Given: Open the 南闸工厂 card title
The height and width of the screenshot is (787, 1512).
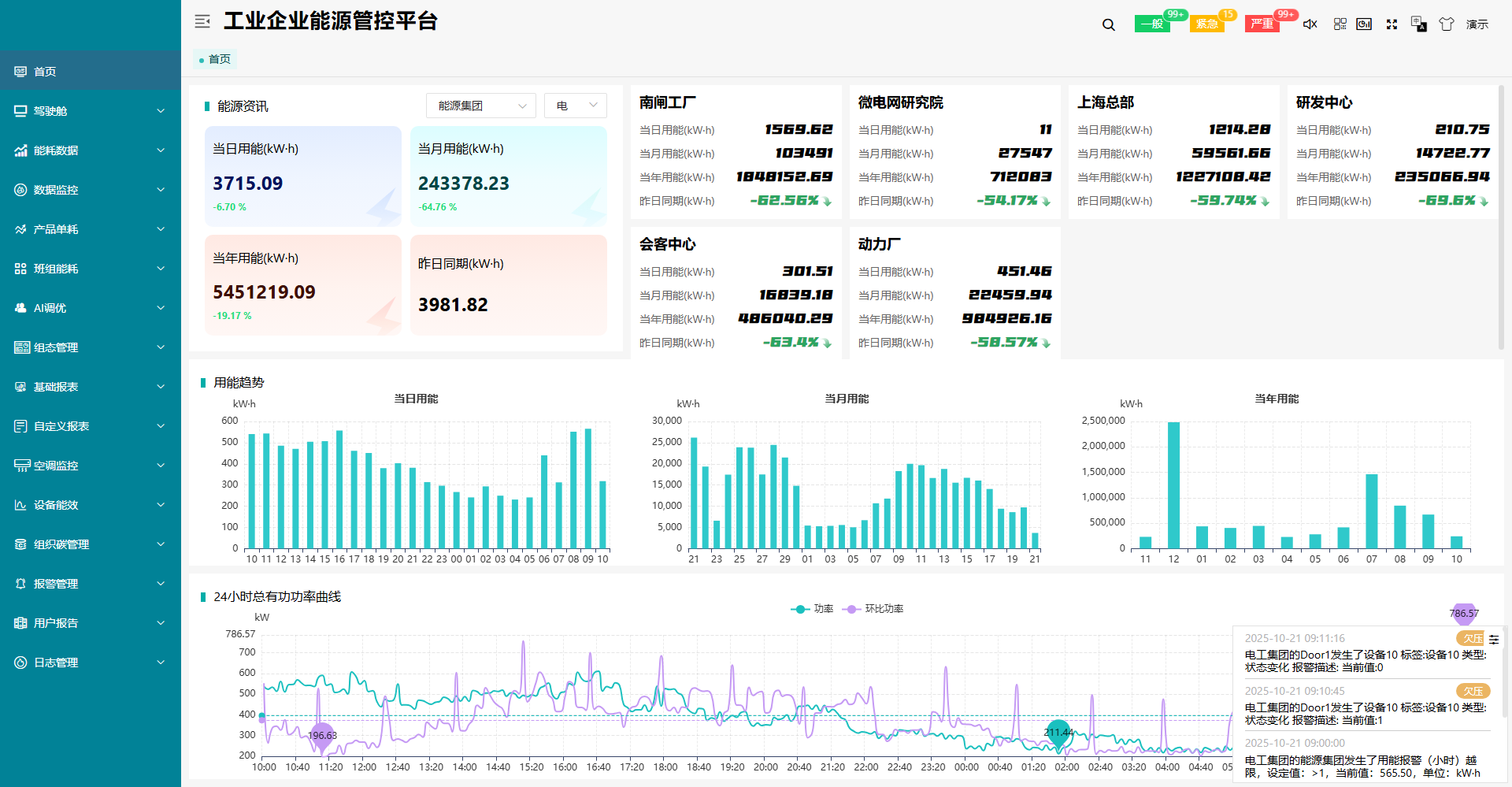Looking at the screenshot, I should coord(668,102).
